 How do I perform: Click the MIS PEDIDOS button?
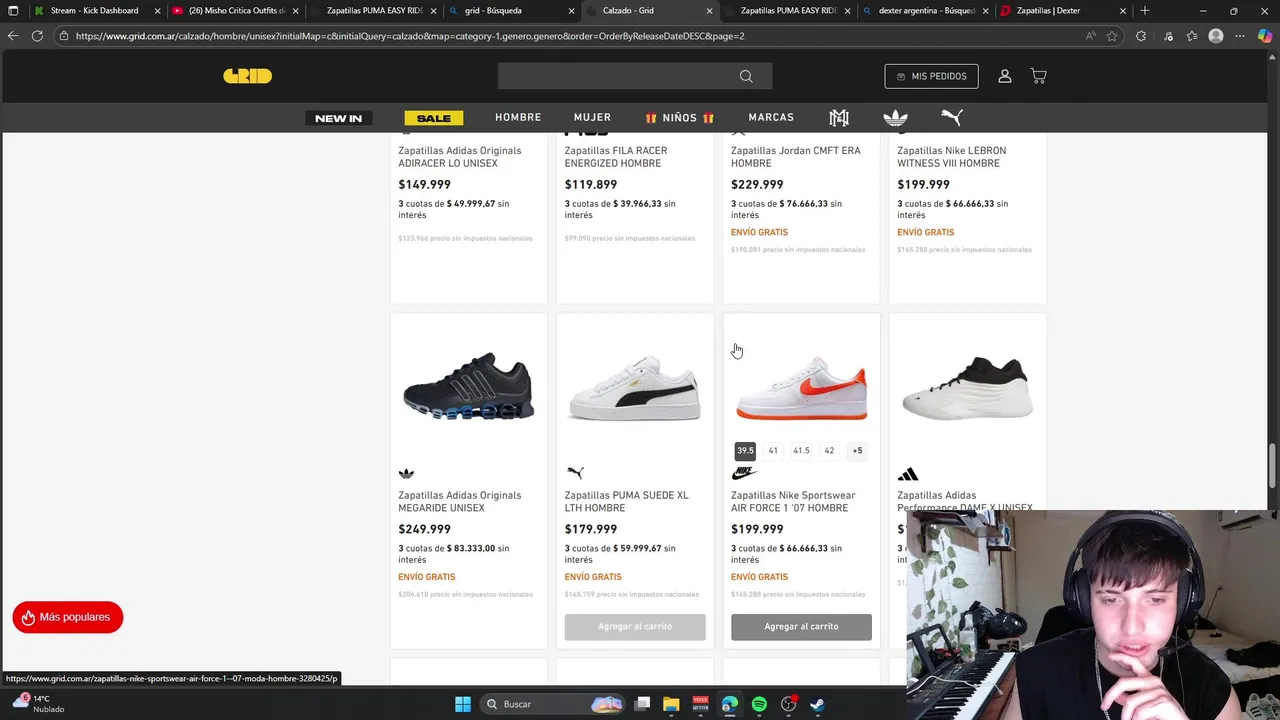point(931,76)
